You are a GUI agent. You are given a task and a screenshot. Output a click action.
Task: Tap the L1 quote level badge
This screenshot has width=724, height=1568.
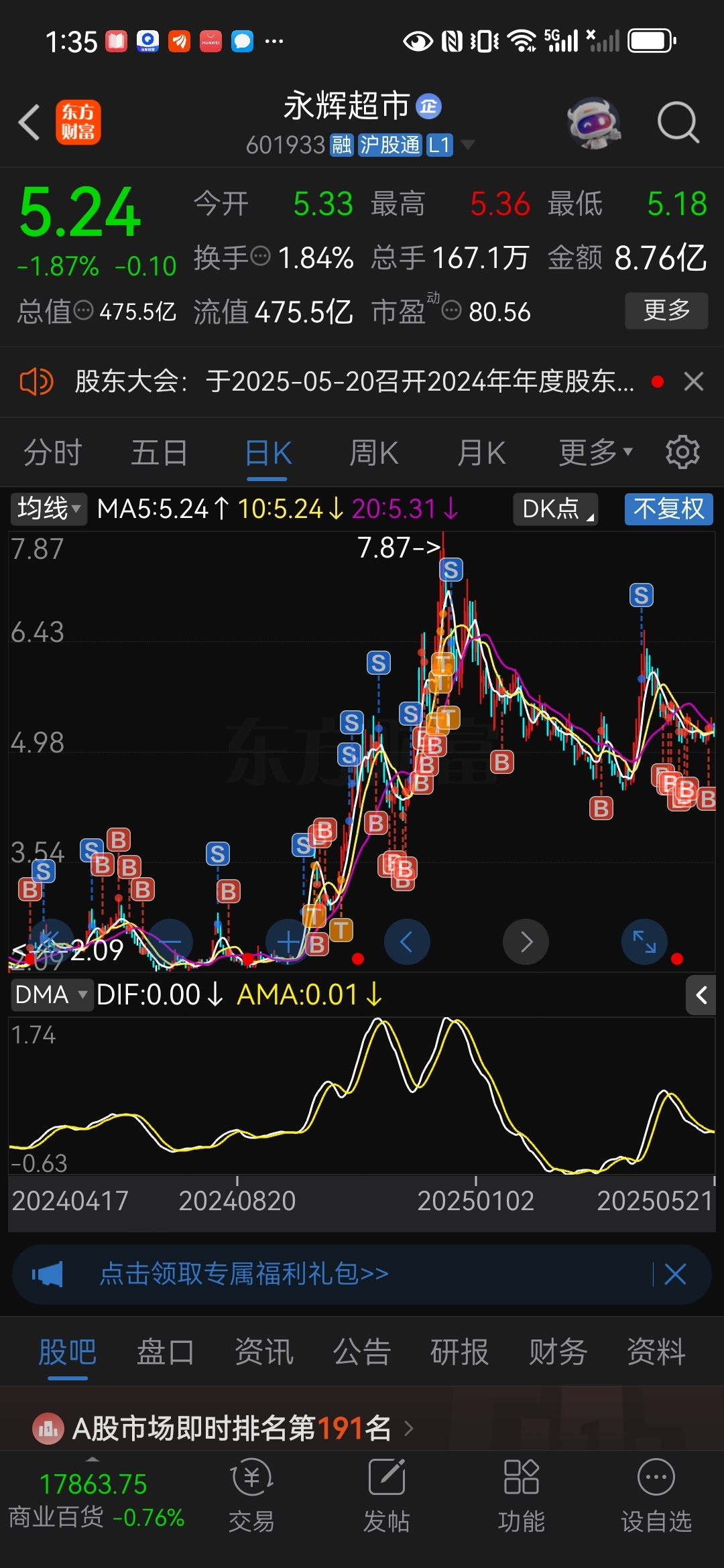coord(439,145)
